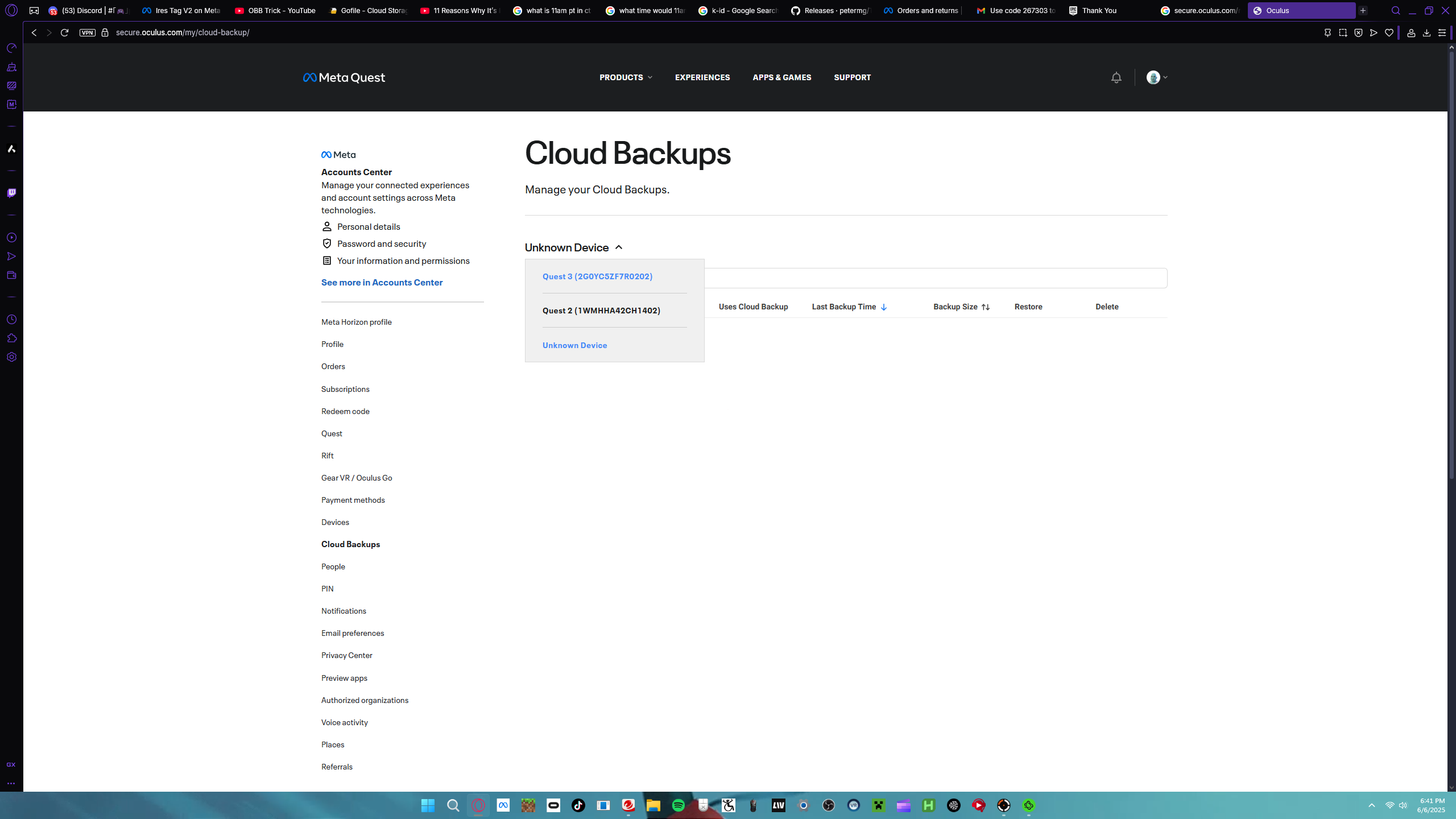1456x819 pixels.
Task: Go back to previous page
Action: click(x=34, y=33)
